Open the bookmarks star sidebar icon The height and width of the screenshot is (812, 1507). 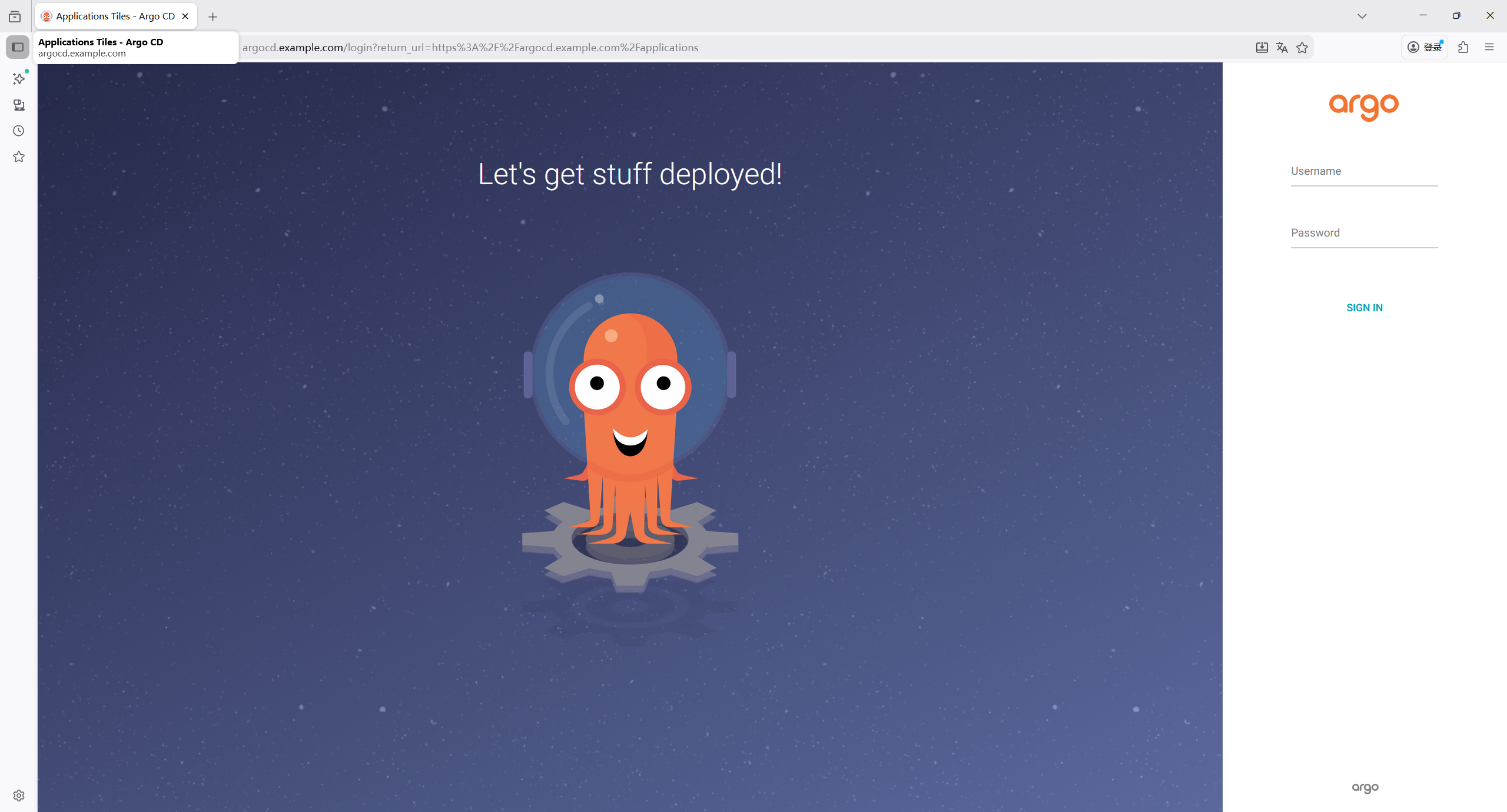tap(19, 157)
